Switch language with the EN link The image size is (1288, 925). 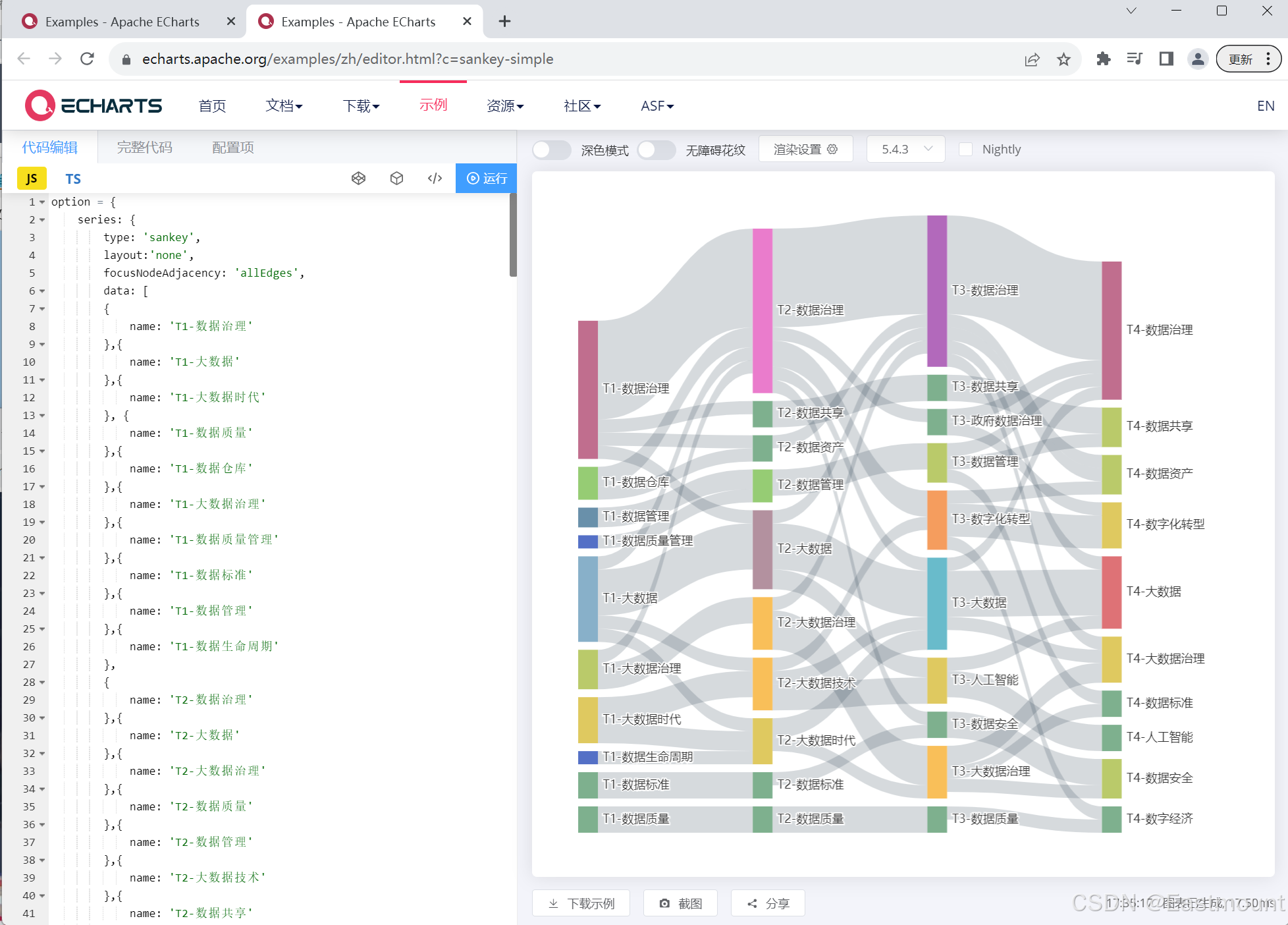coord(1266,105)
